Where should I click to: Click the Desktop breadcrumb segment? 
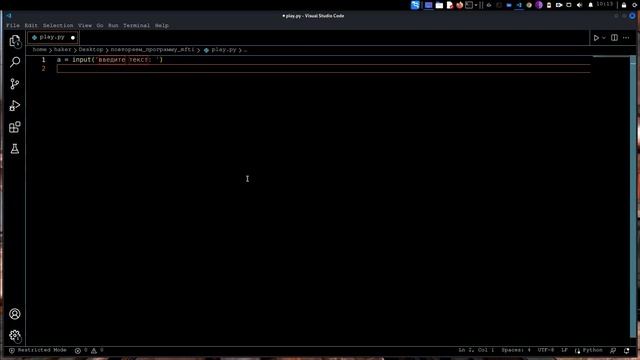click(91, 49)
